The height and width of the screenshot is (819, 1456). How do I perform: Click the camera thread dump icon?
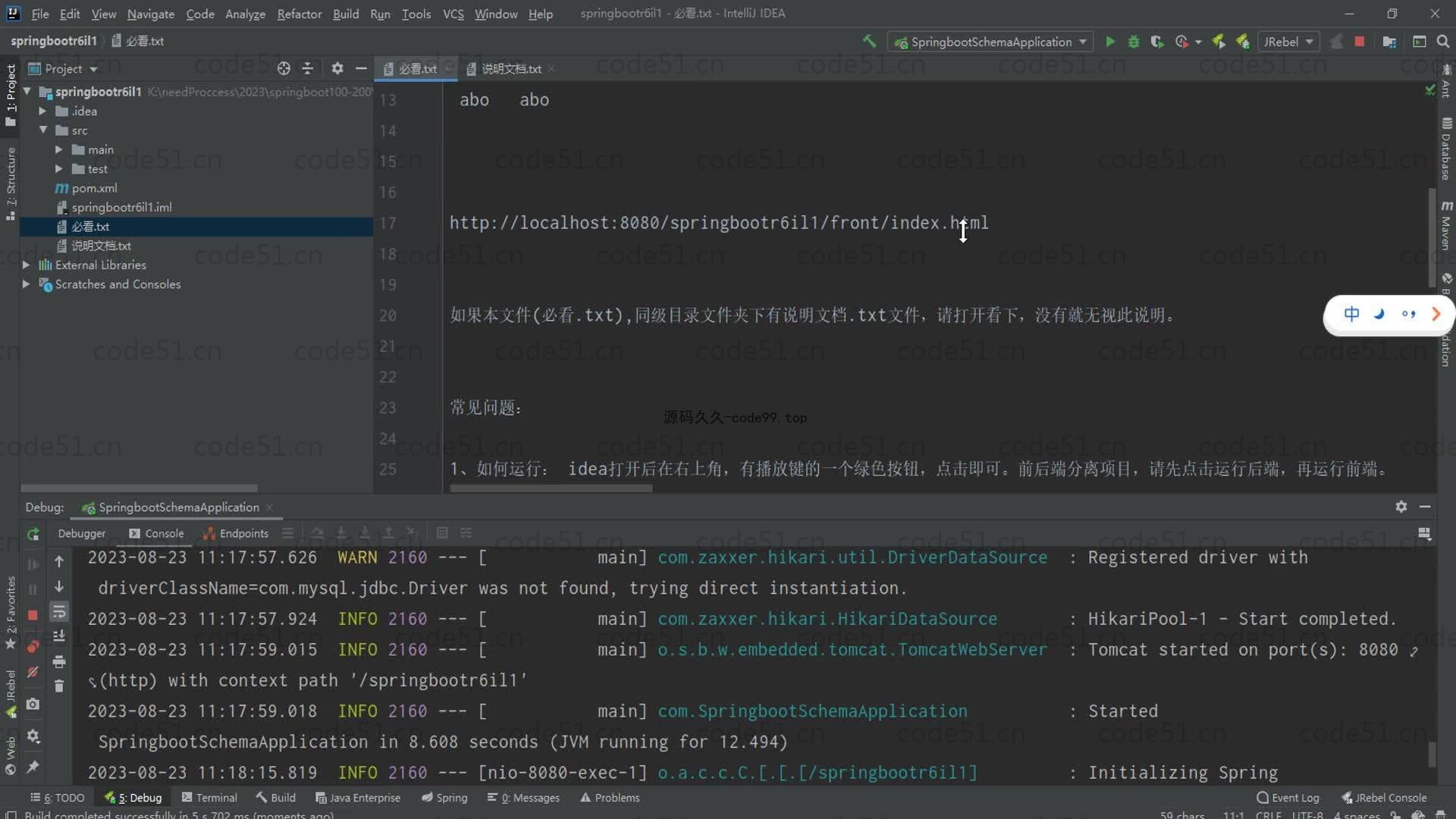(33, 704)
